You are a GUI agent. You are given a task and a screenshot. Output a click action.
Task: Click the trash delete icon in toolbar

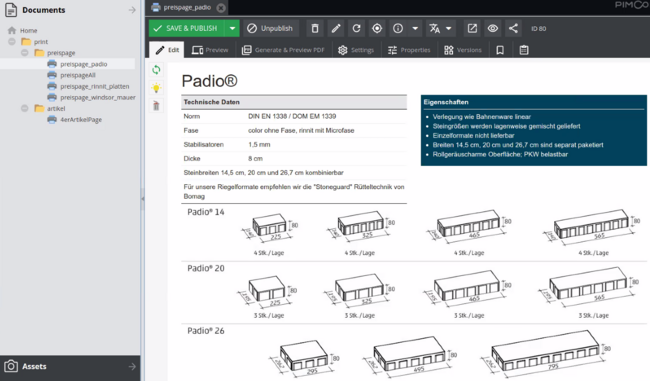click(x=315, y=29)
